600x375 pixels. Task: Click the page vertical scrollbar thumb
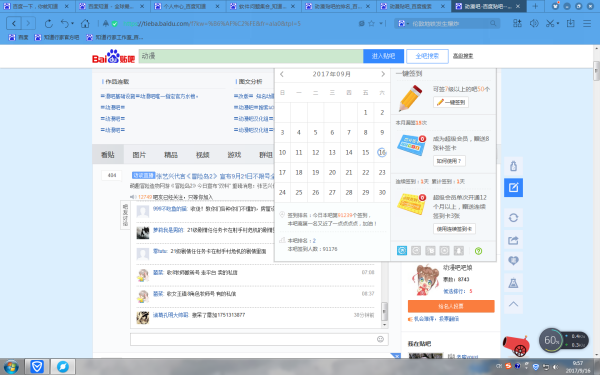(x=596, y=71)
